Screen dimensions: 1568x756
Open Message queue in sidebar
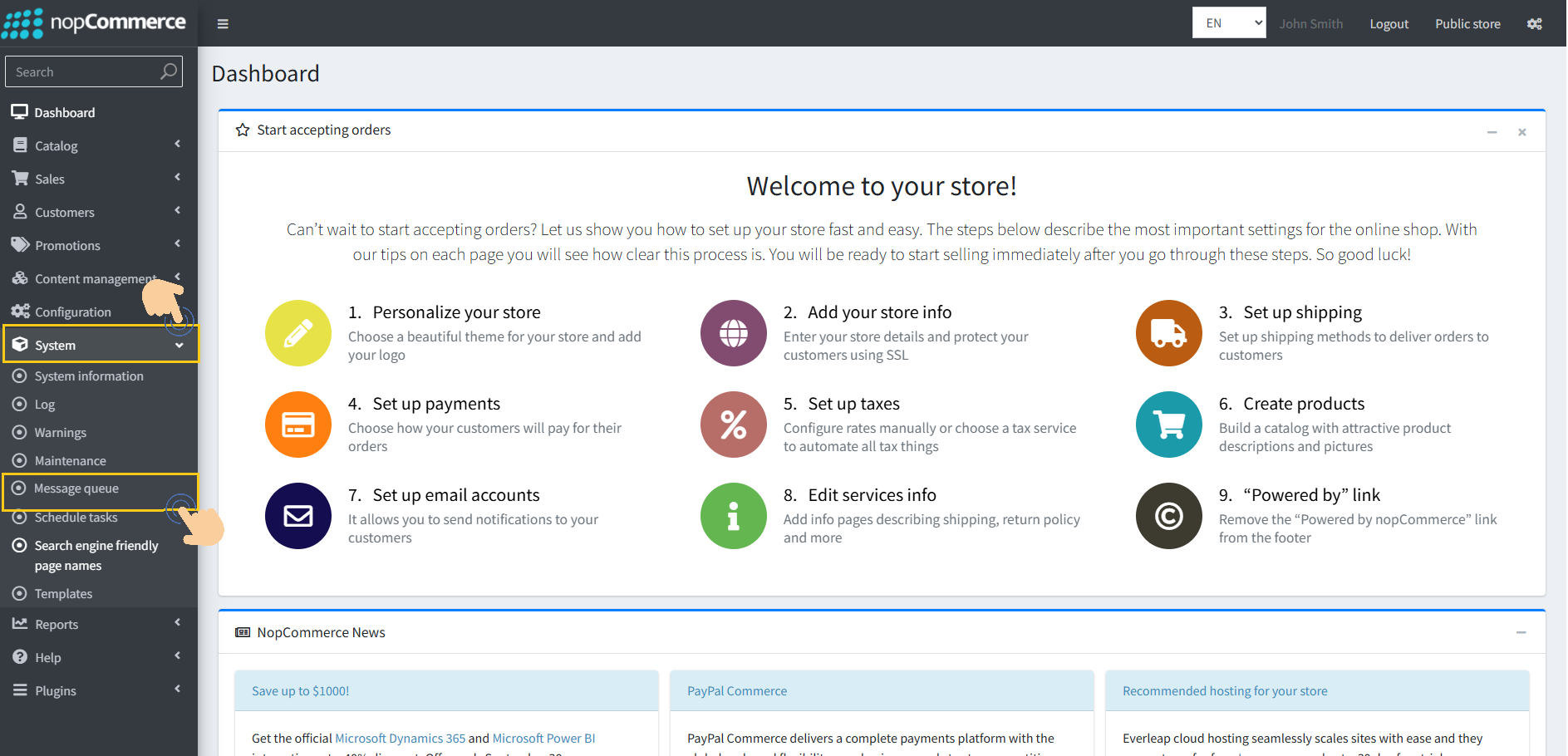pos(76,488)
